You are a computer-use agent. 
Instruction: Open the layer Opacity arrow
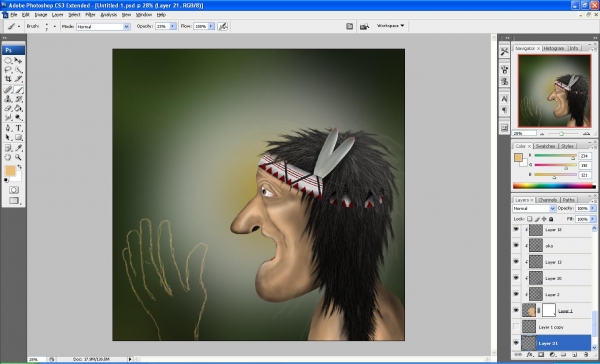(593, 208)
